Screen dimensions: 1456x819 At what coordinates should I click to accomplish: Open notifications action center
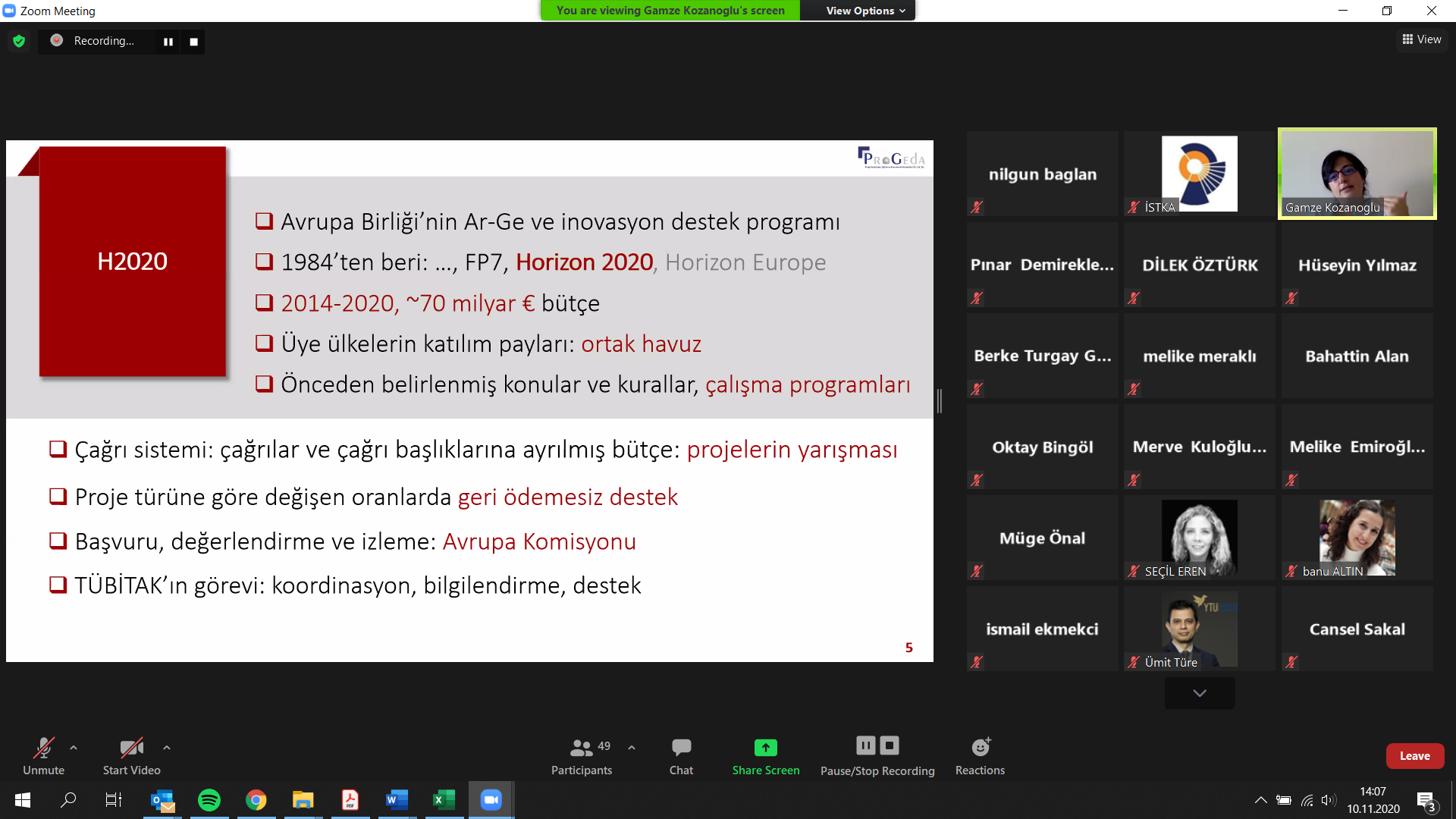tap(1426, 801)
